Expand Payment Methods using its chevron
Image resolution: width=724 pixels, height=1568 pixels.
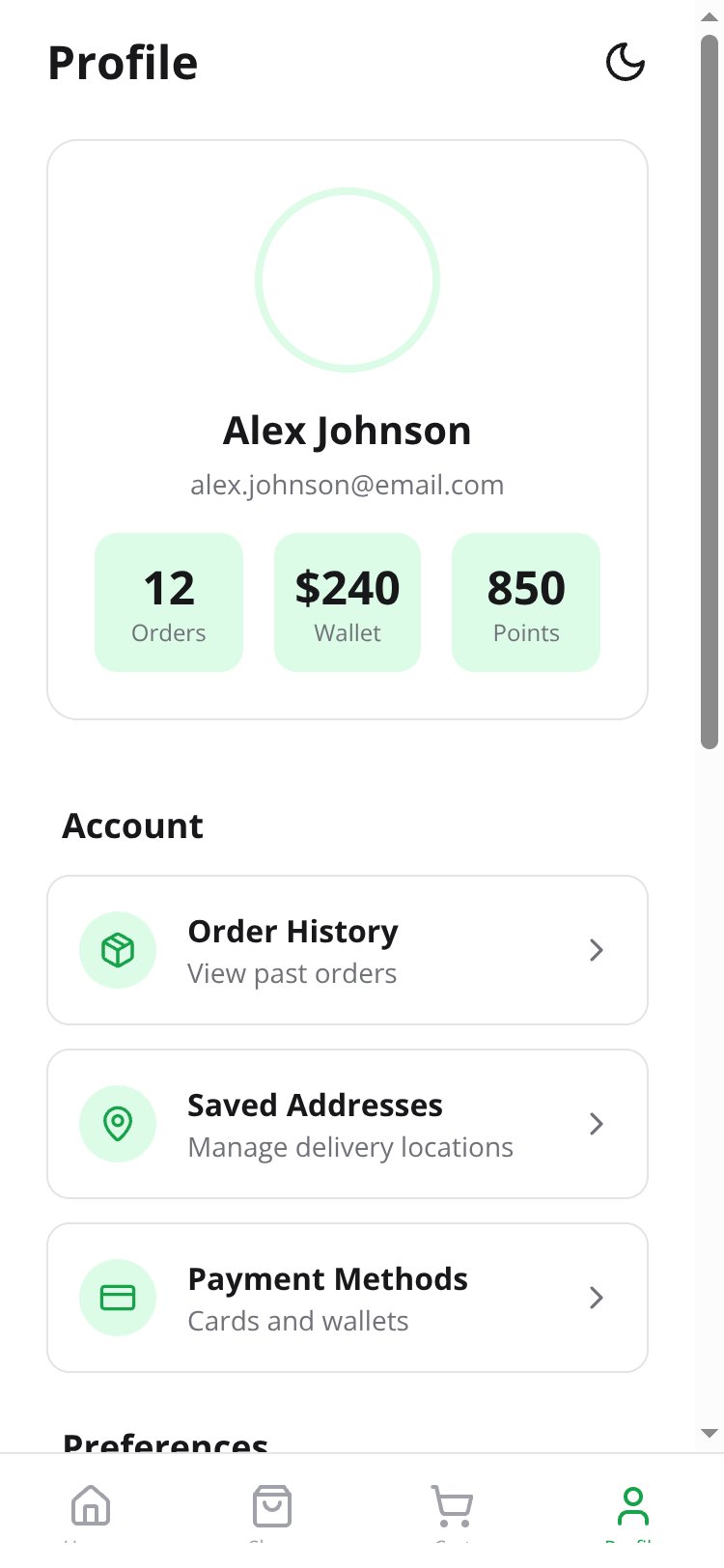tap(597, 1298)
